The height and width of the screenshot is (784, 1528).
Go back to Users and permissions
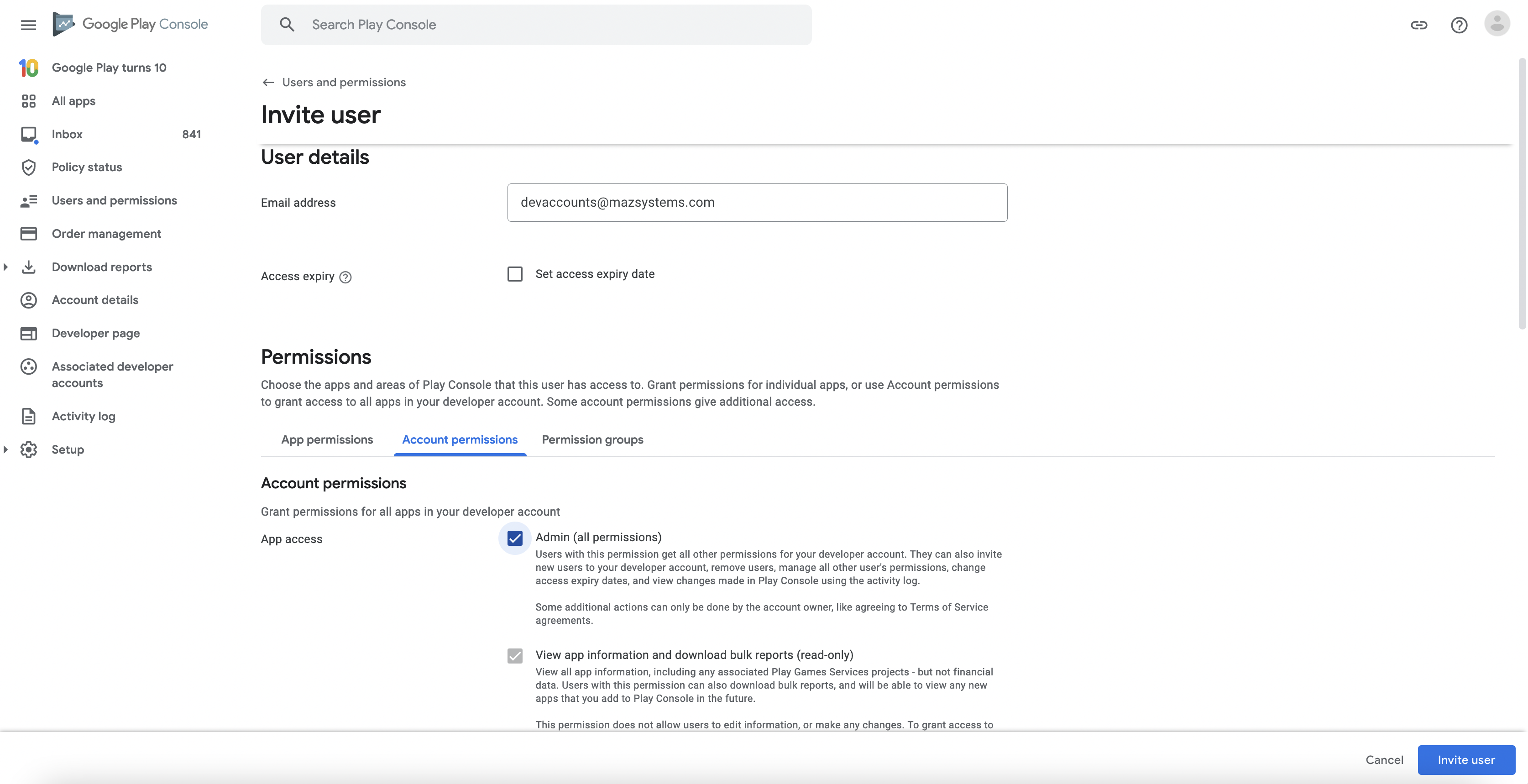(334, 83)
